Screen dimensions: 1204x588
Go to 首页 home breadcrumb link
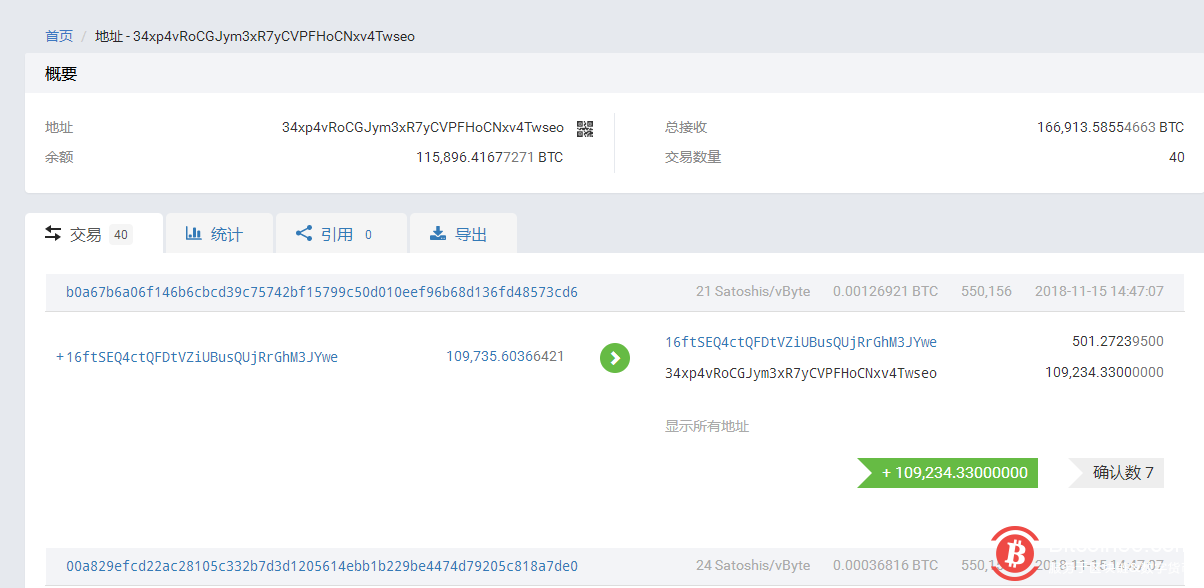click(59, 36)
